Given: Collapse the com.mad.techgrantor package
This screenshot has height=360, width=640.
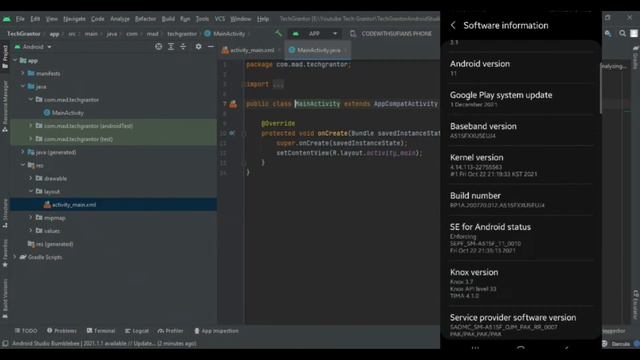Looking at the screenshot, I should coord(31,100).
